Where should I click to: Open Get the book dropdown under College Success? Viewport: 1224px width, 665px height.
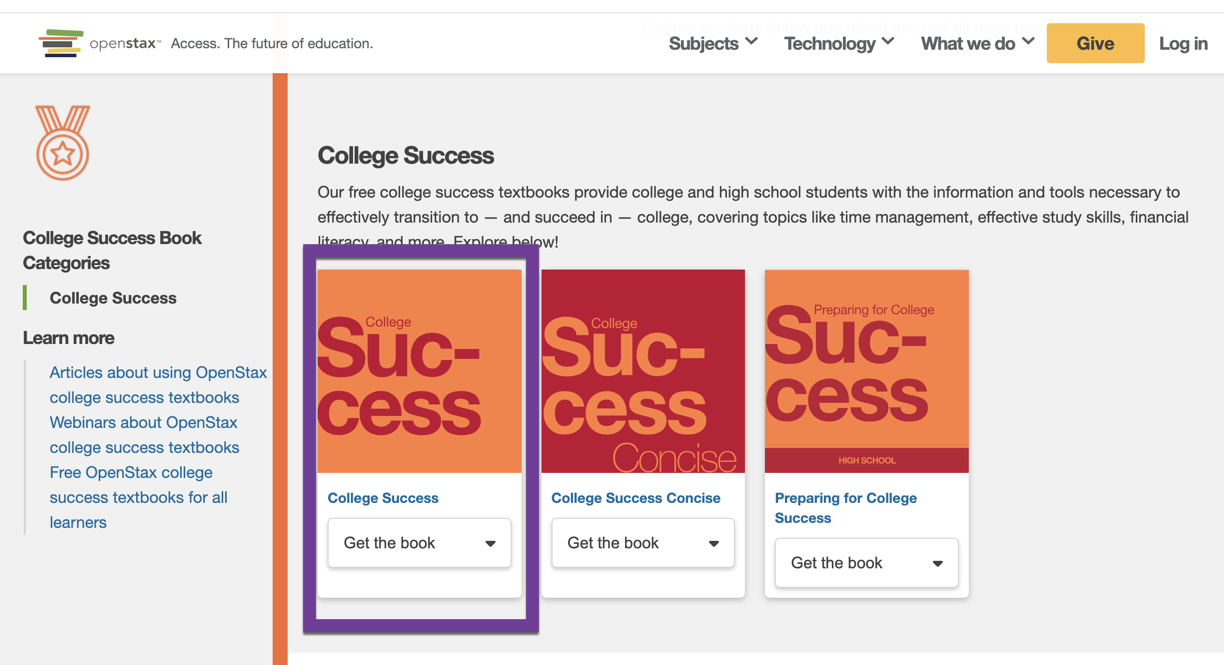coord(418,543)
